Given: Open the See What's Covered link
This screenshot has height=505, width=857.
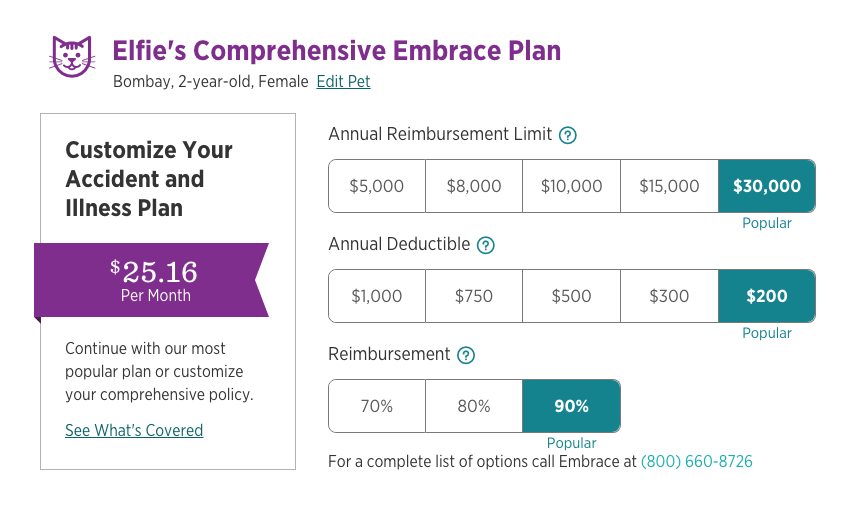Looking at the screenshot, I should [134, 431].
